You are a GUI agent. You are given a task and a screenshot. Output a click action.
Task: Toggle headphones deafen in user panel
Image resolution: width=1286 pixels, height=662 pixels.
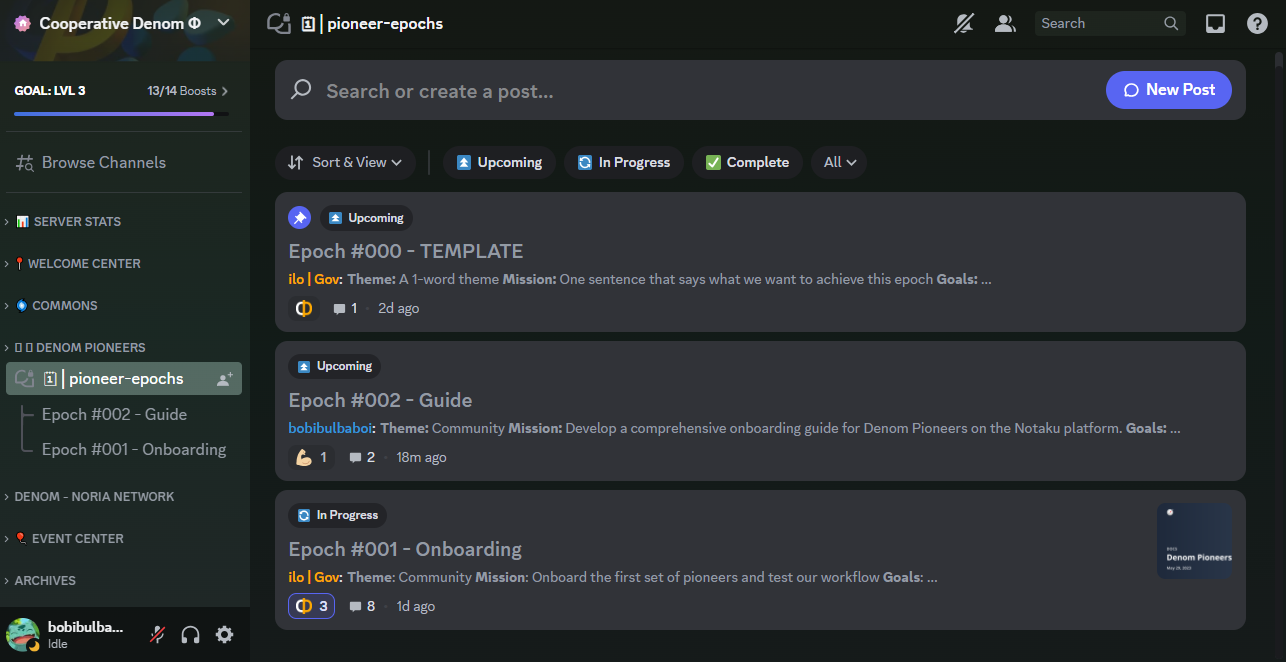point(191,634)
